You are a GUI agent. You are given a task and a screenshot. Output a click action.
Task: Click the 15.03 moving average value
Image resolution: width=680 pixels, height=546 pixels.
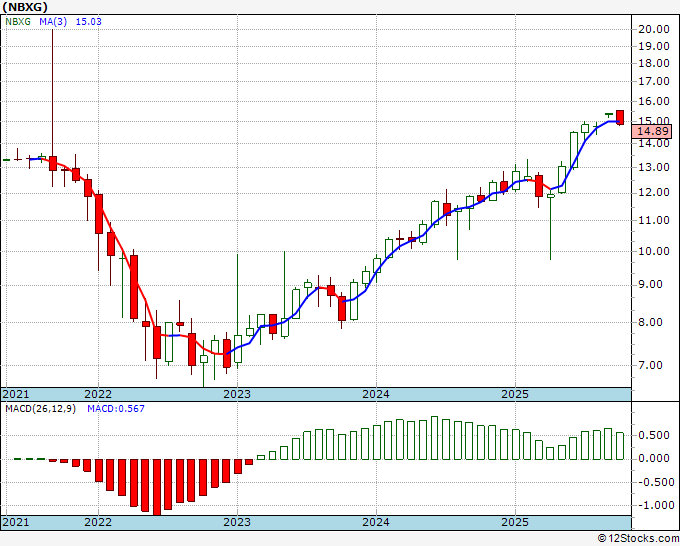point(88,21)
